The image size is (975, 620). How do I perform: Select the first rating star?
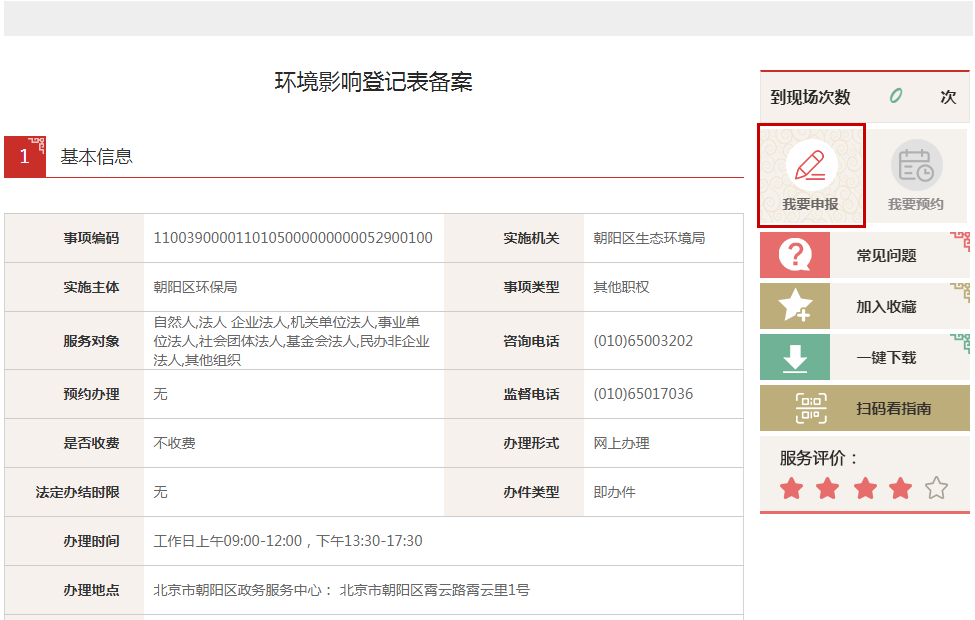click(x=791, y=488)
